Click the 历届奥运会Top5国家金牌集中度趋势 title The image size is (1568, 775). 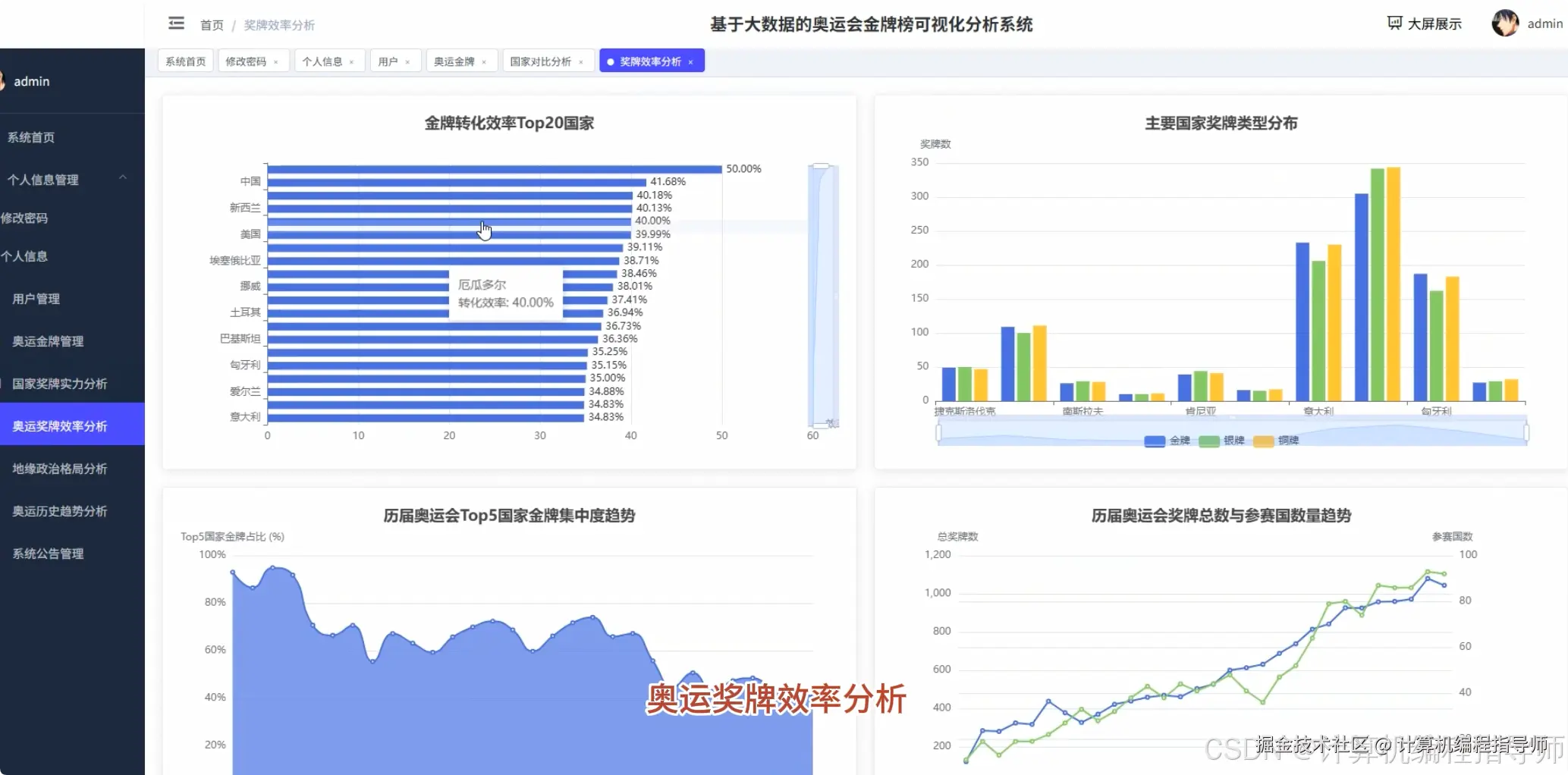tap(509, 516)
